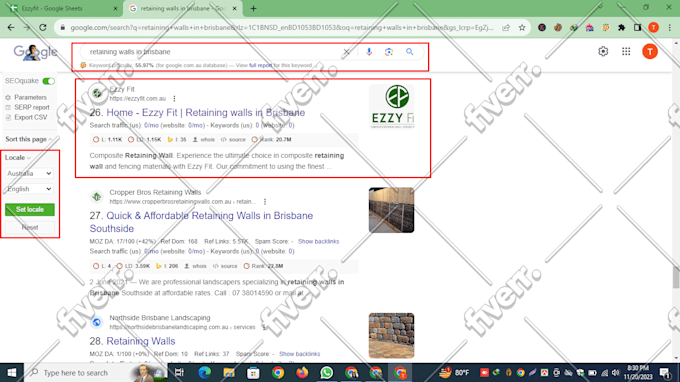Image resolution: width=680 pixels, height=382 pixels.
Task: Show backlinks for Cropper Bros result
Action: (318, 241)
